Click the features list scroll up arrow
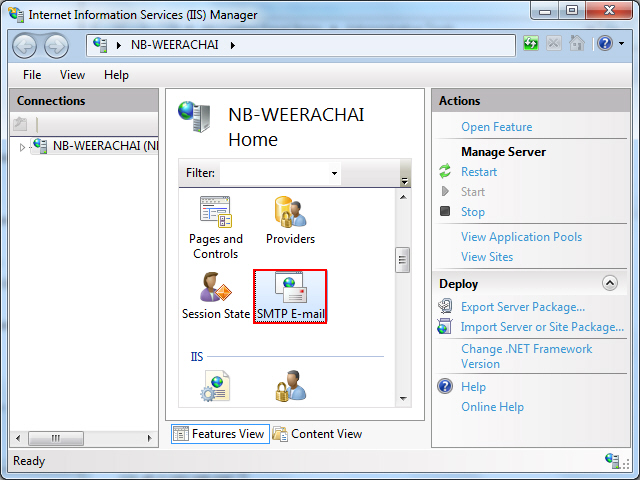The width and height of the screenshot is (640, 480). (403, 197)
